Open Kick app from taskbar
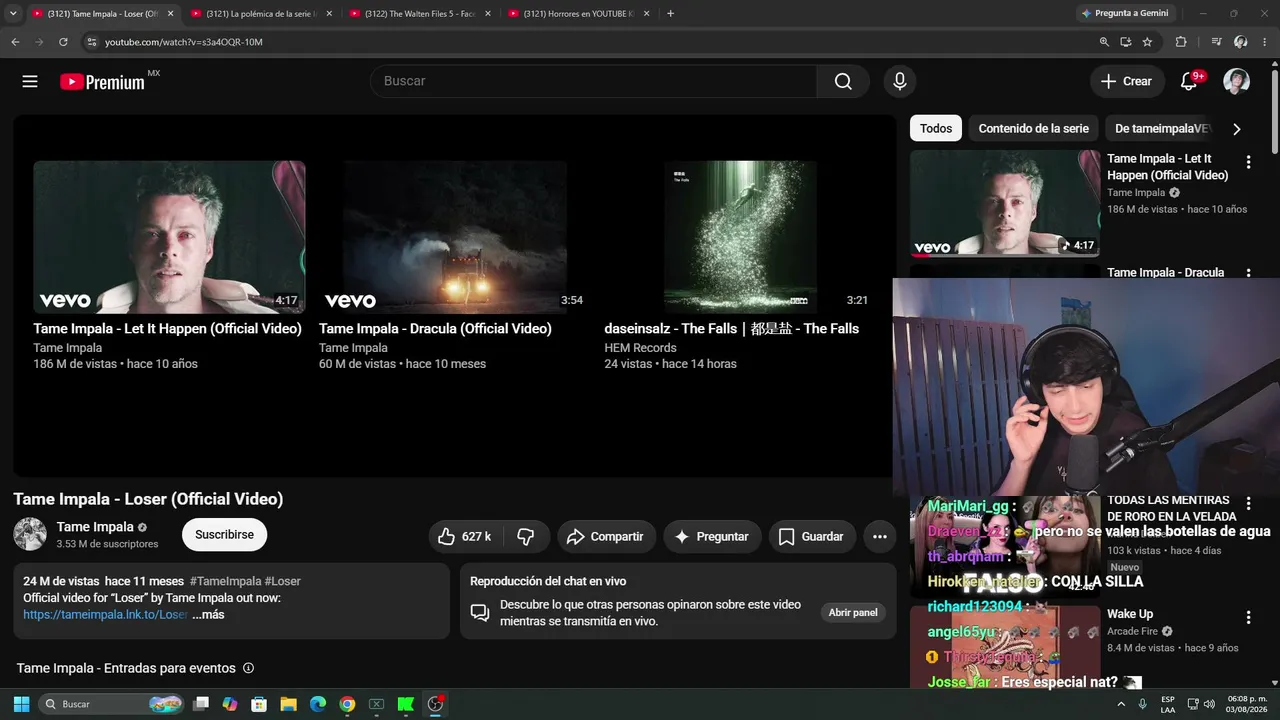Viewport: 1280px width, 720px height. [x=406, y=704]
